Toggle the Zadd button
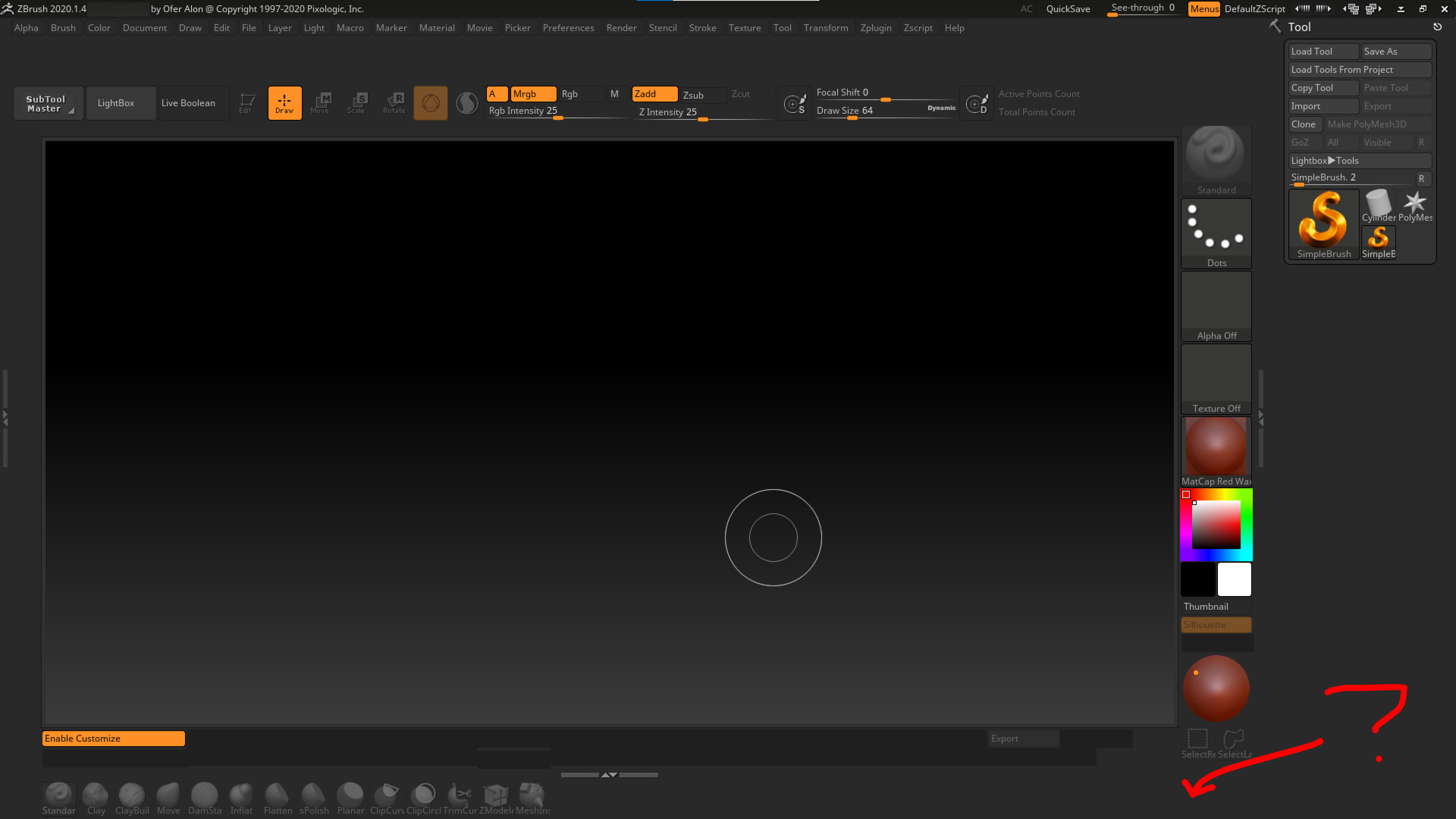 pyautogui.click(x=654, y=94)
